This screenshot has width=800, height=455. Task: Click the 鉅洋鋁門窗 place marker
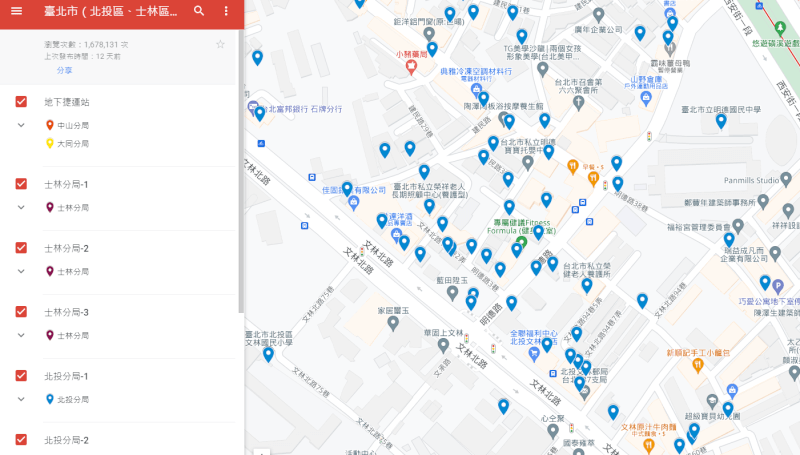coord(429,34)
